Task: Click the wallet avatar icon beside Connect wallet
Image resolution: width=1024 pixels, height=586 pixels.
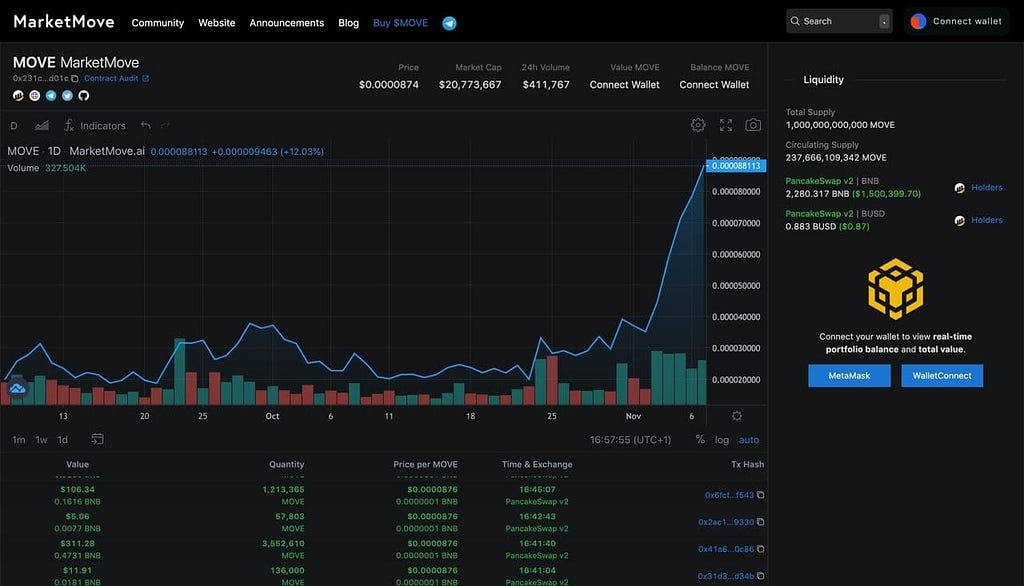Action: click(918, 22)
